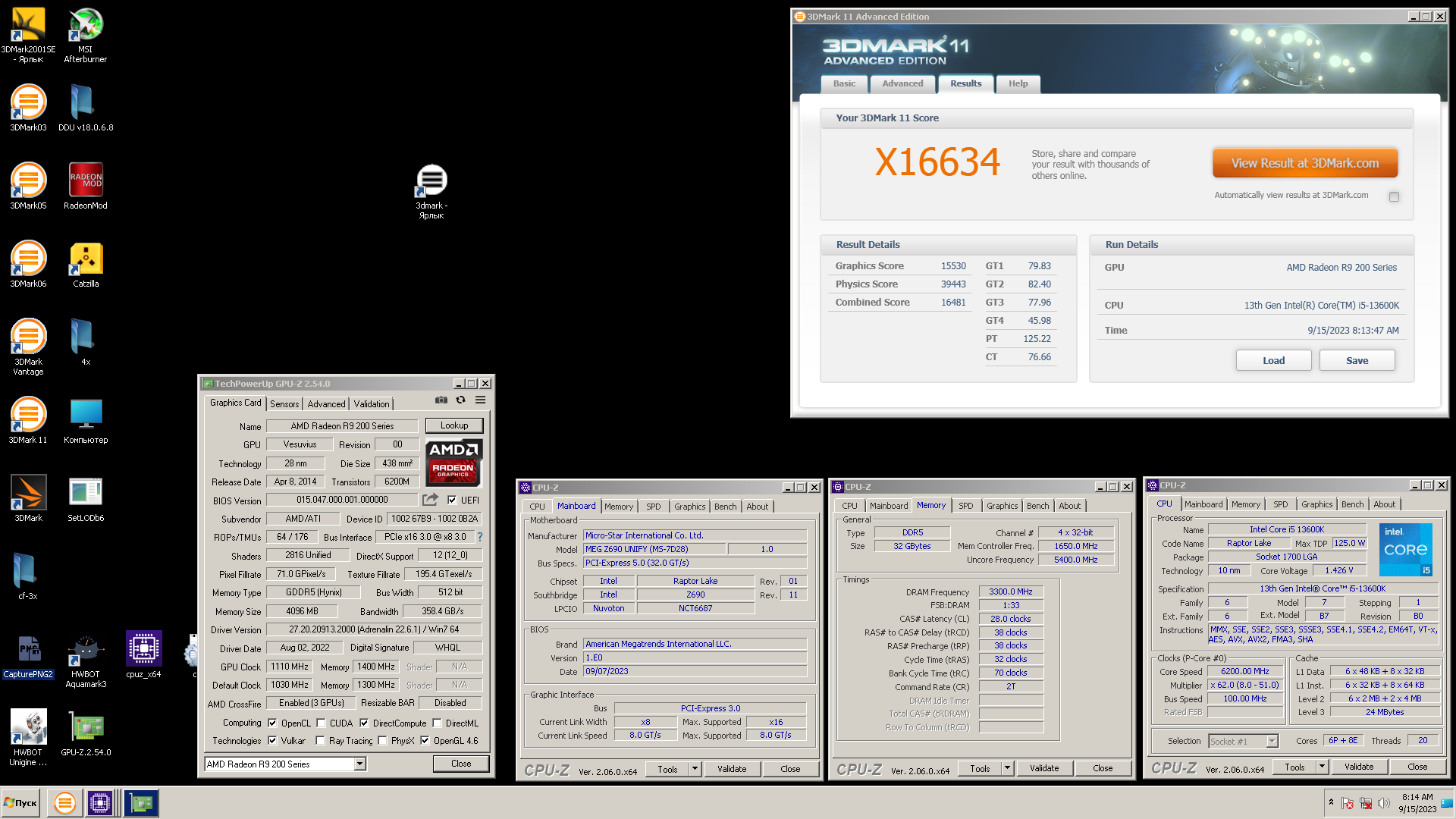Toggle the OpenCL checkbox
1456x819 pixels.
coord(272,723)
